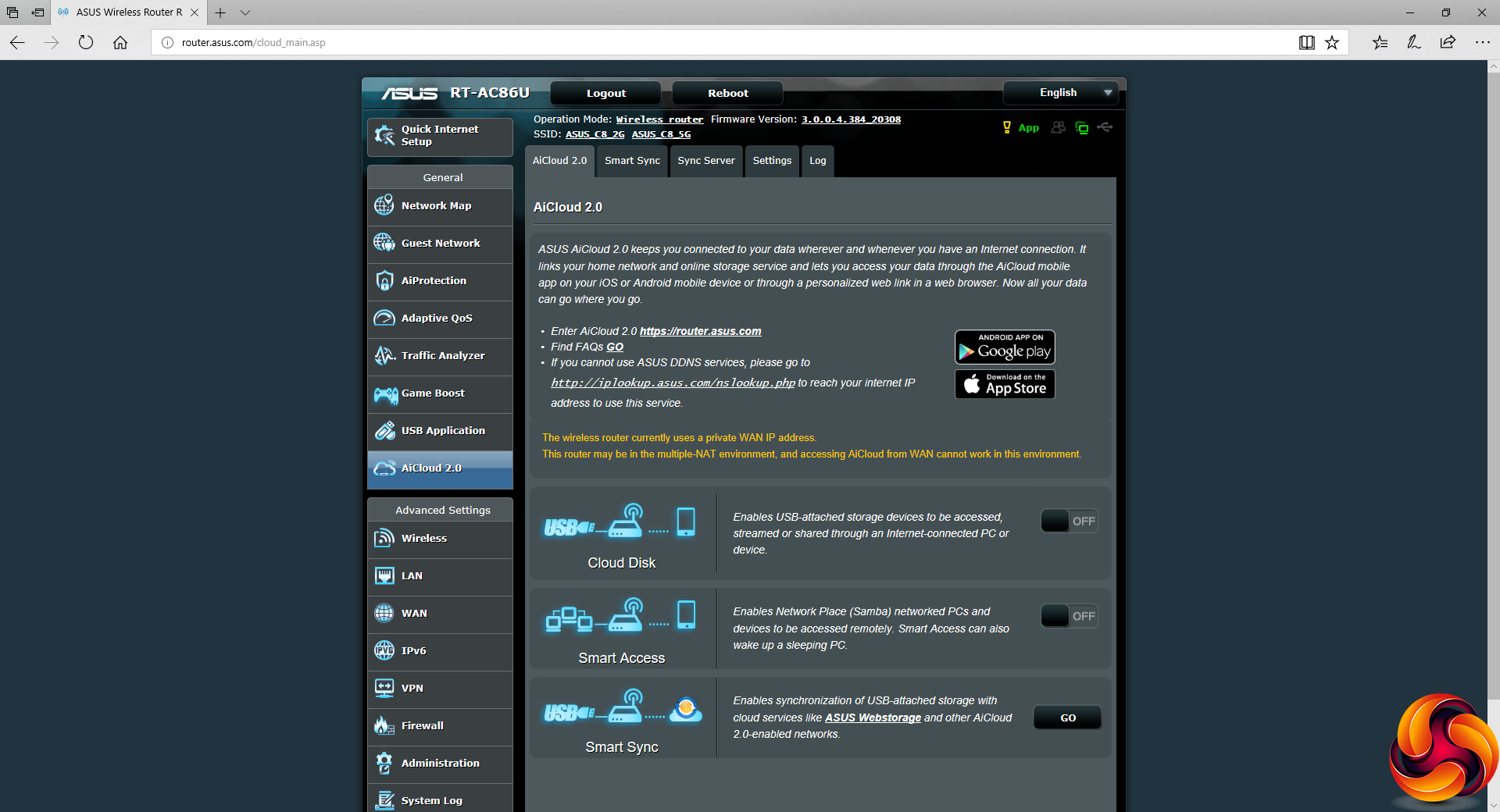Toggle the Cloud Disk OFF switch
The image size is (1500, 812).
click(1069, 521)
